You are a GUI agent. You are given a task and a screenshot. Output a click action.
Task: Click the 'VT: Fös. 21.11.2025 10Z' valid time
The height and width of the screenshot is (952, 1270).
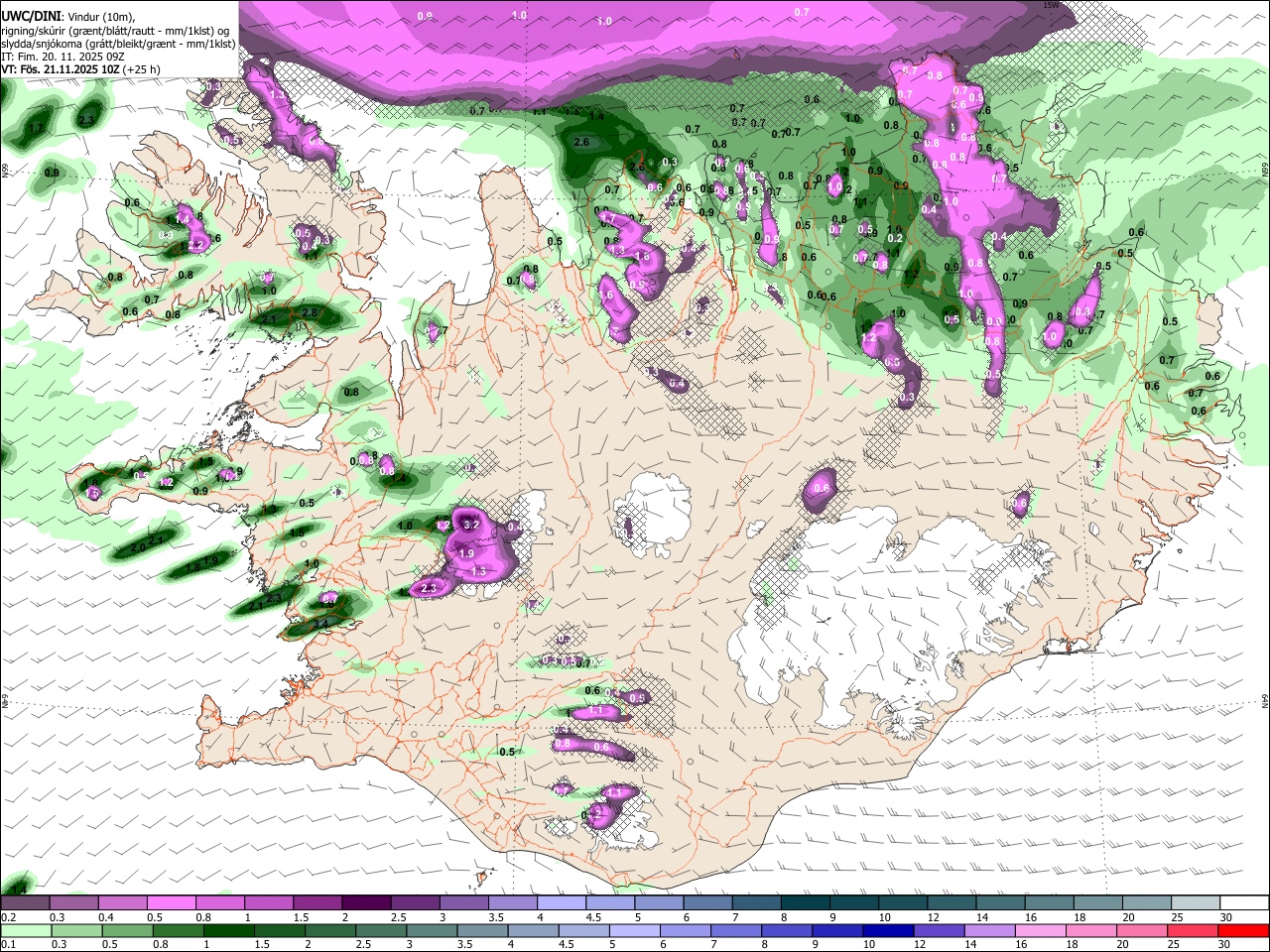tap(61, 69)
